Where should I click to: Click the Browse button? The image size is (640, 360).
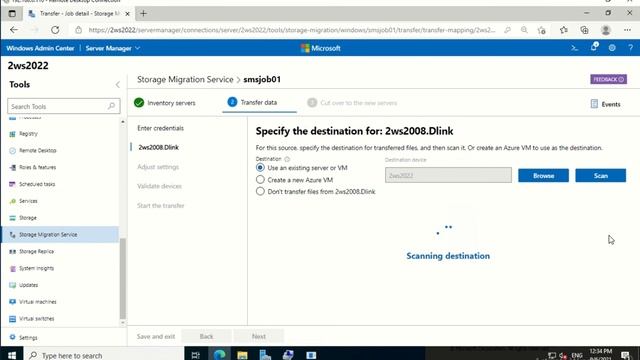[543, 176]
